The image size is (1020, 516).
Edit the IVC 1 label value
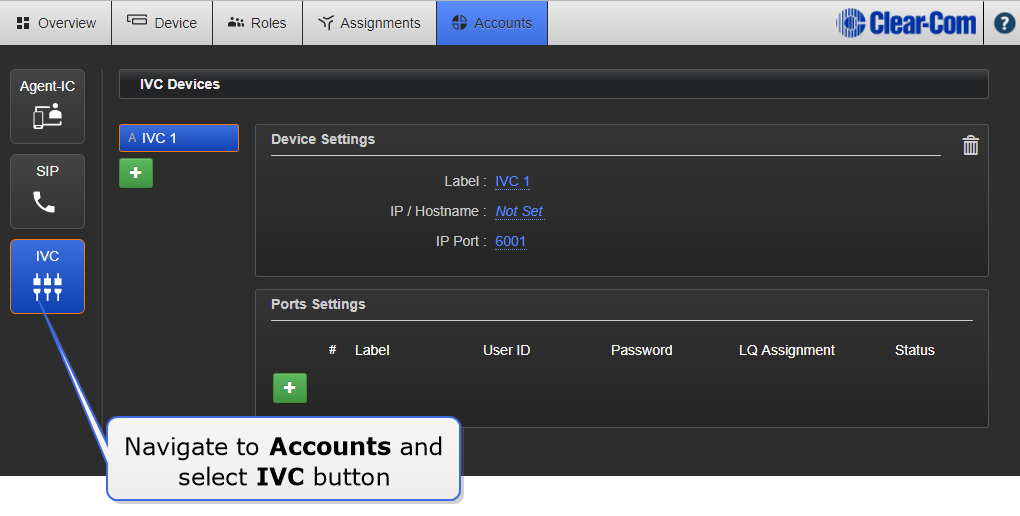click(512, 181)
